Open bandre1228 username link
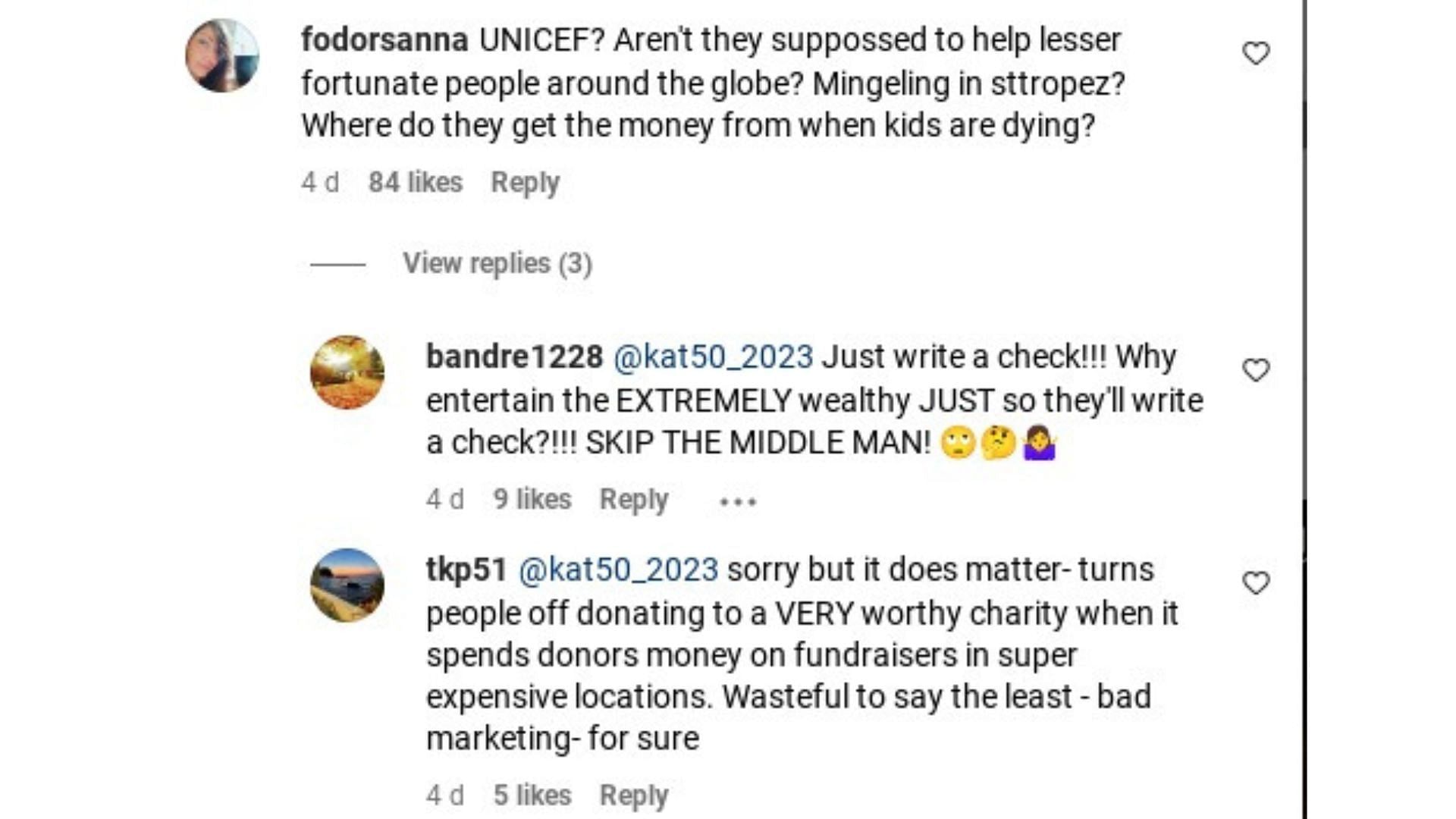Viewport: 1456px width, 819px height. 515,357
